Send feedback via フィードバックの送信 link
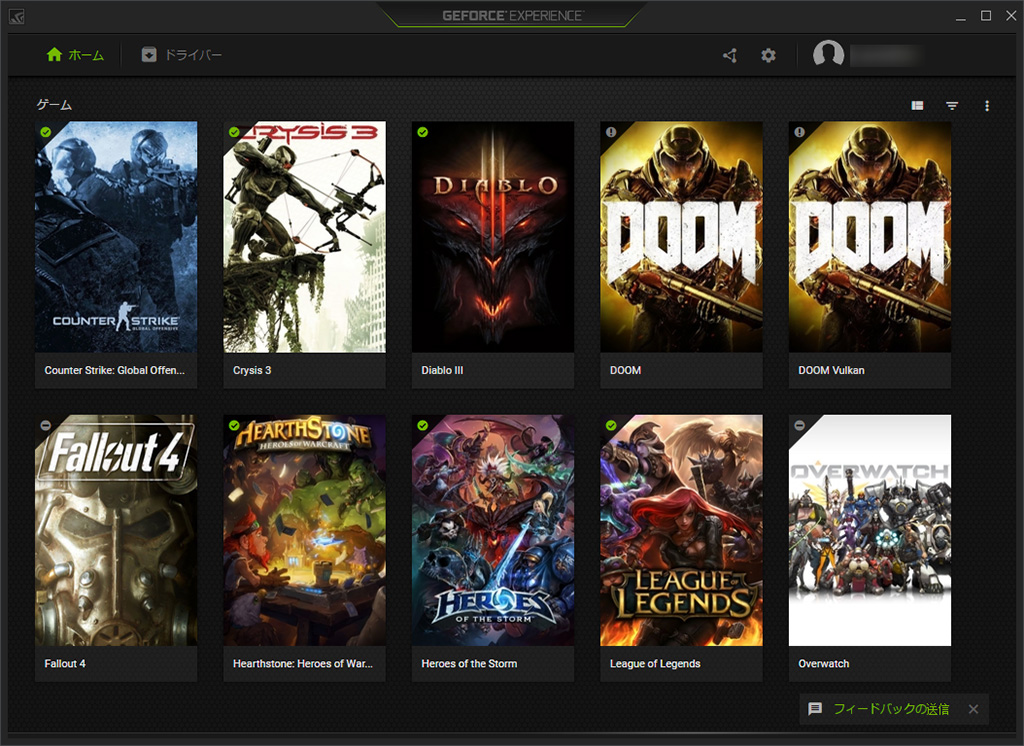The width and height of the screenshot is (1024, 746). pos(891,709)
